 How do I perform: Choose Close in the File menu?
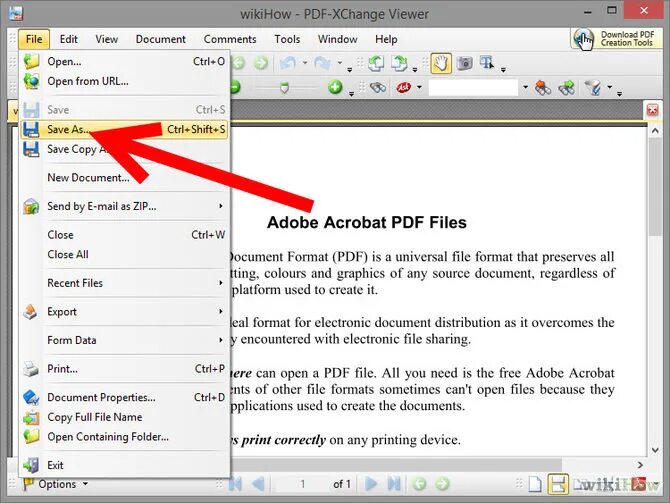[x=124, y=235]
